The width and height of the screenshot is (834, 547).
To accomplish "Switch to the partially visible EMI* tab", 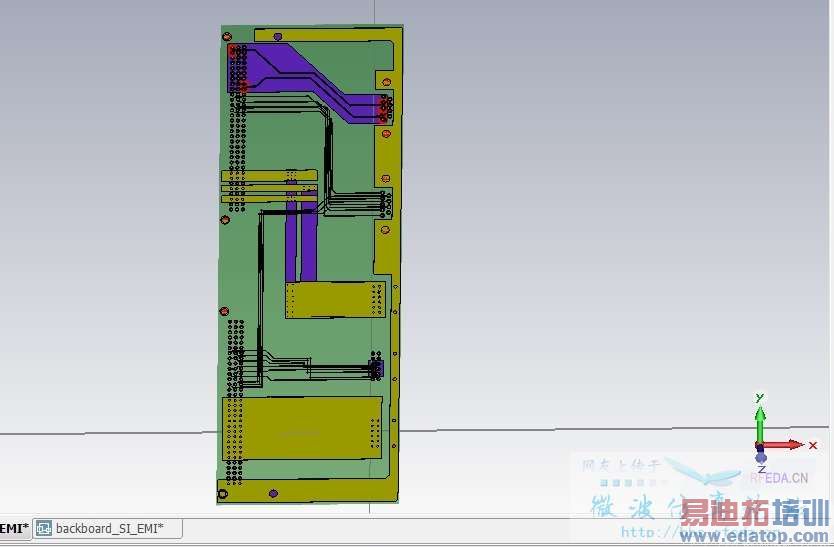I will click(15, 528).
